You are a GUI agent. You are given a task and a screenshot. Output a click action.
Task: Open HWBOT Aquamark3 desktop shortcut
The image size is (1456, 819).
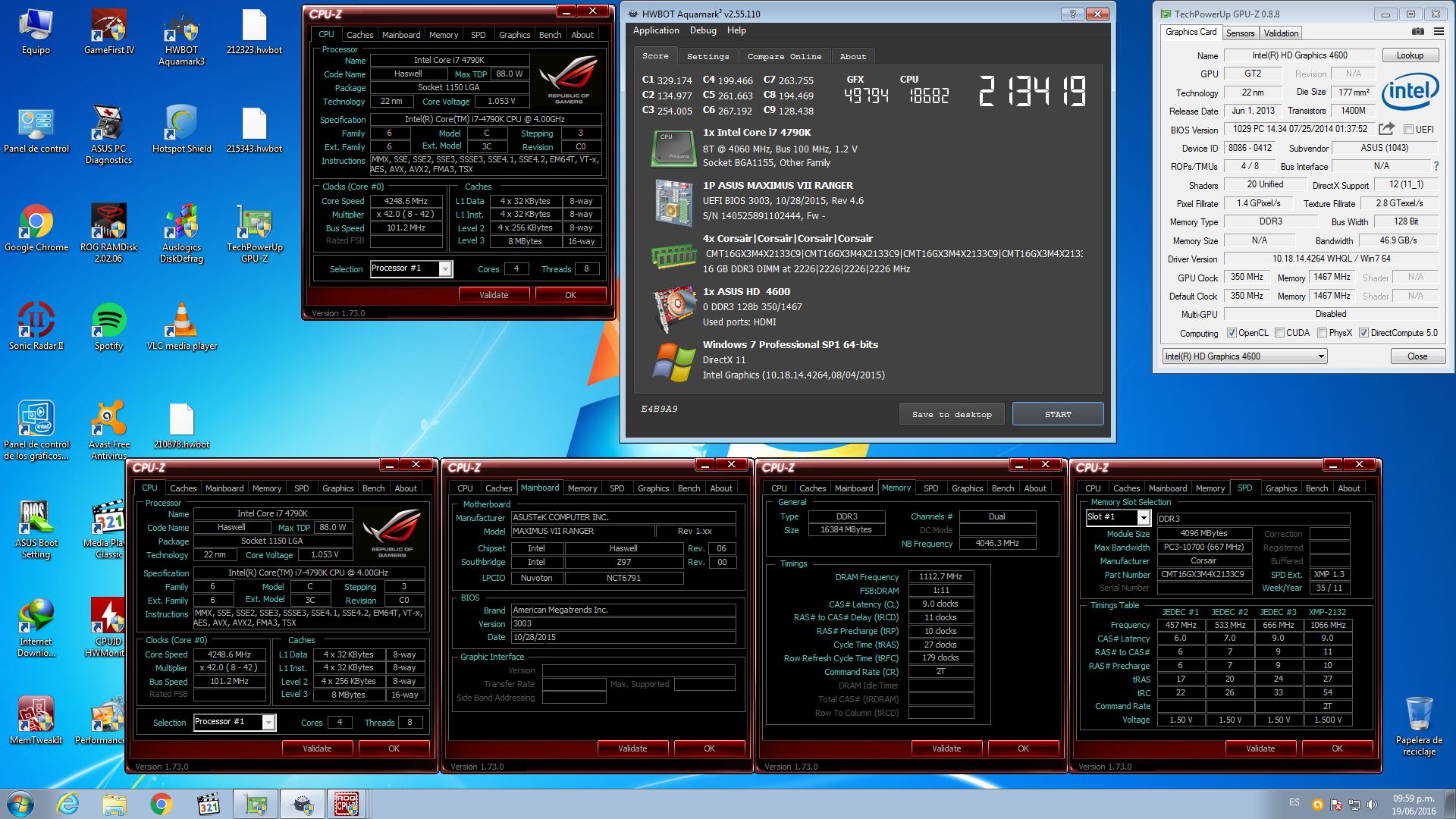click(x=181, y=38)
